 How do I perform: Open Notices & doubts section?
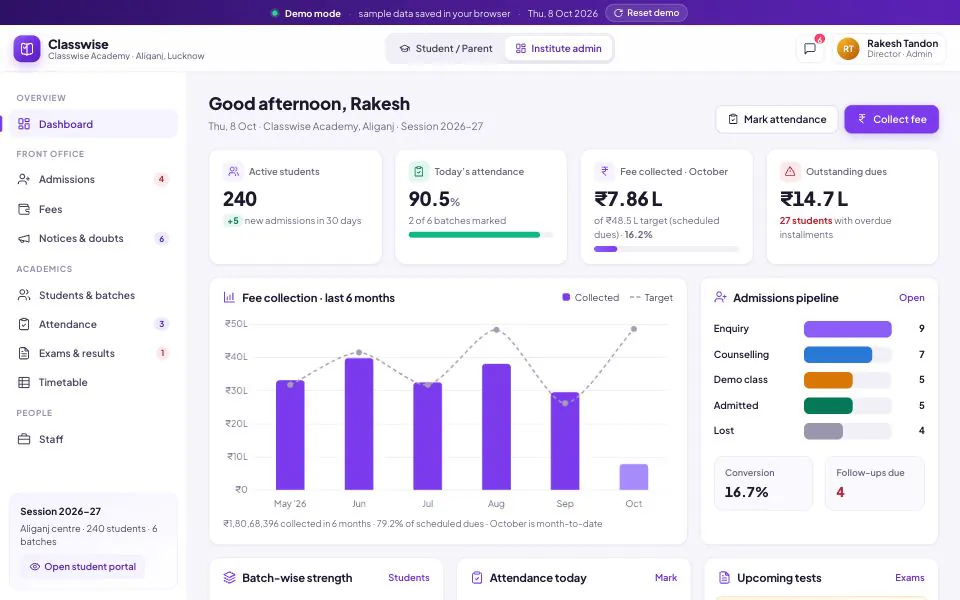click(93, 239)
